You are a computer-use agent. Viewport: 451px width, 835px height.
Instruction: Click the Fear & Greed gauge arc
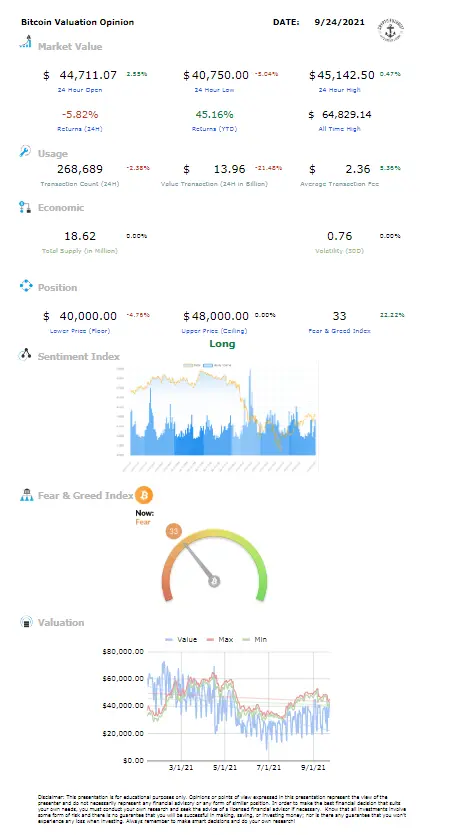coord(214,564)
